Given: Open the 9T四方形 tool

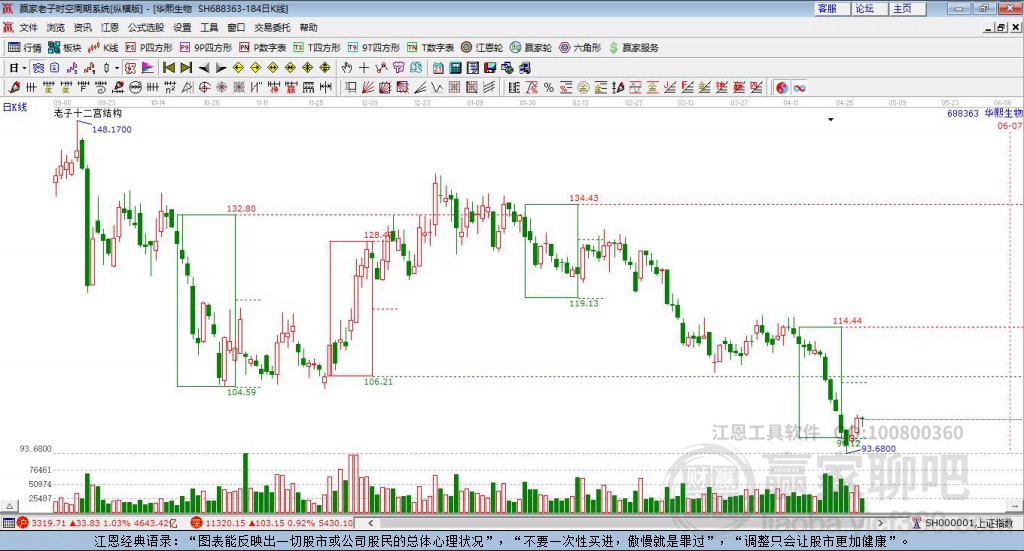Looking at the screenshot, I should [x=373, y=48].
